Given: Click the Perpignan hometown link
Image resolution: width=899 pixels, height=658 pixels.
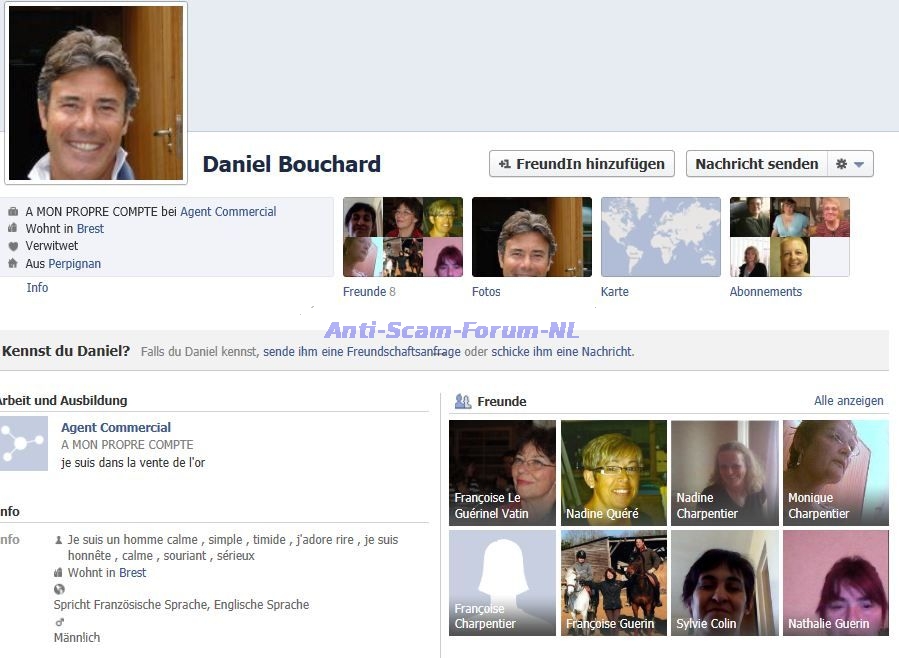Looking at the screenshot, I should point(74,264).
